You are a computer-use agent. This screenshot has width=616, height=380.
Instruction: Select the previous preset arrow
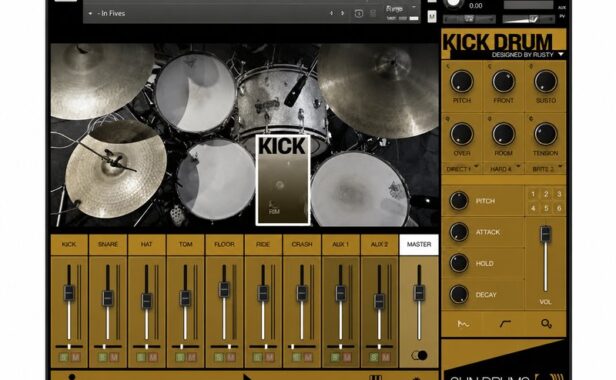pos(331,13)
